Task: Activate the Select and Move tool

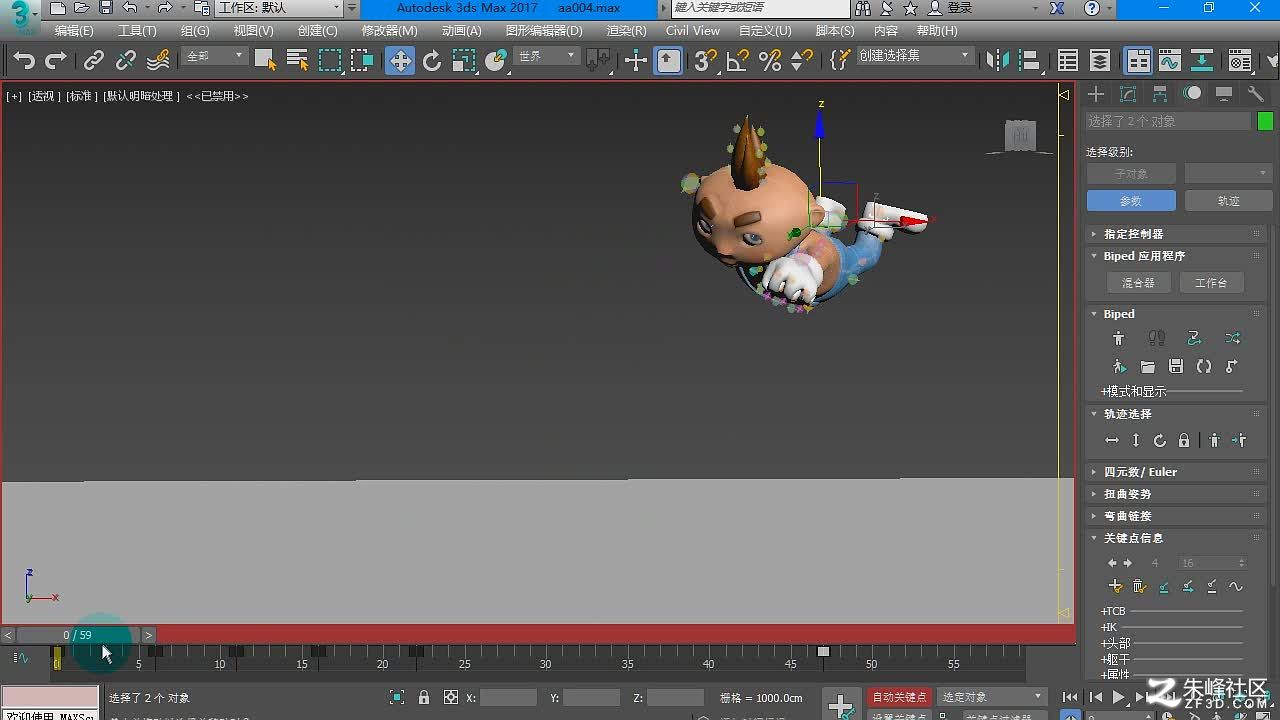Action: click(x=400, y=61)
